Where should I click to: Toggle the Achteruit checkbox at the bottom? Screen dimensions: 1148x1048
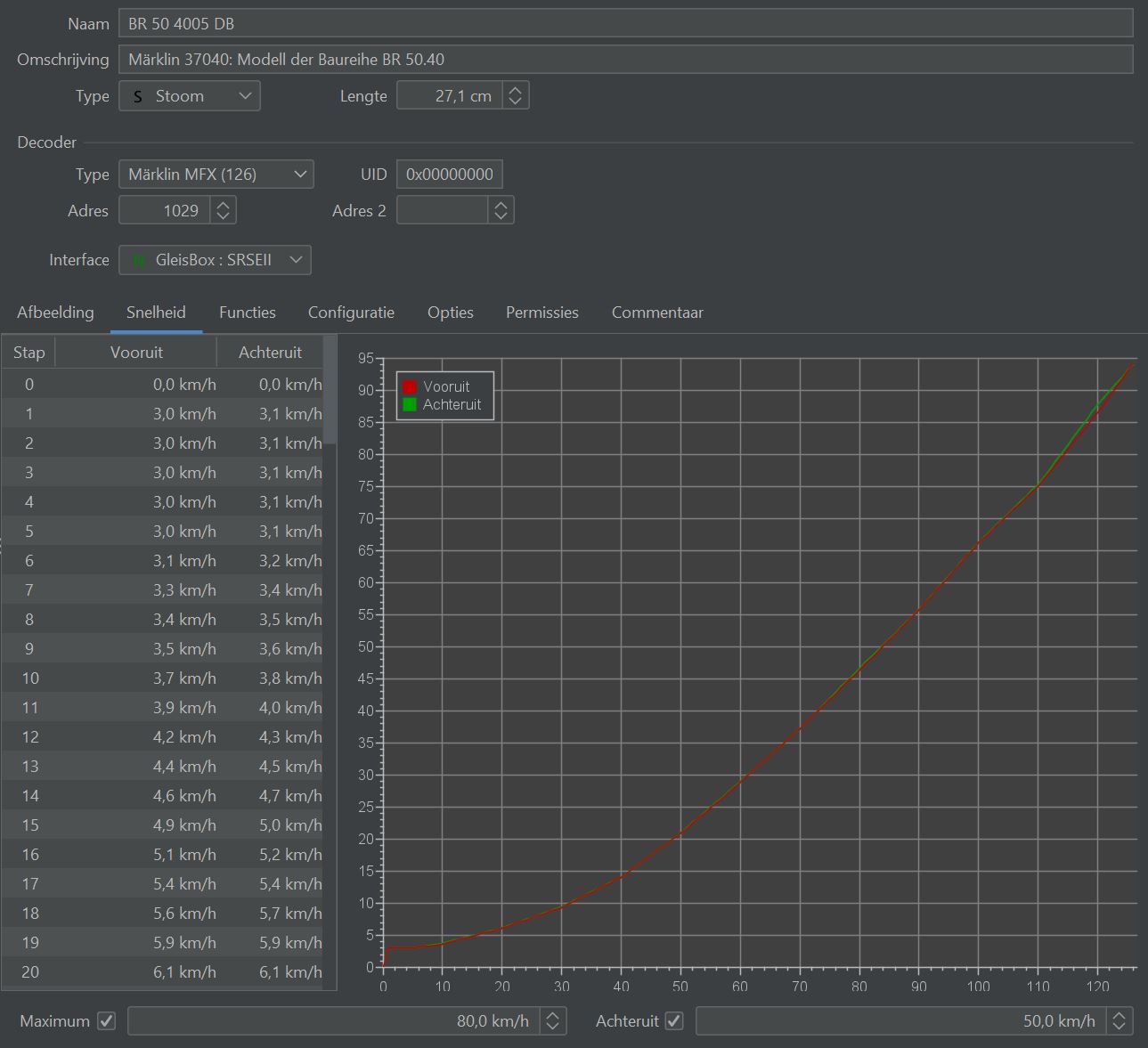(x=674, y=1021)
